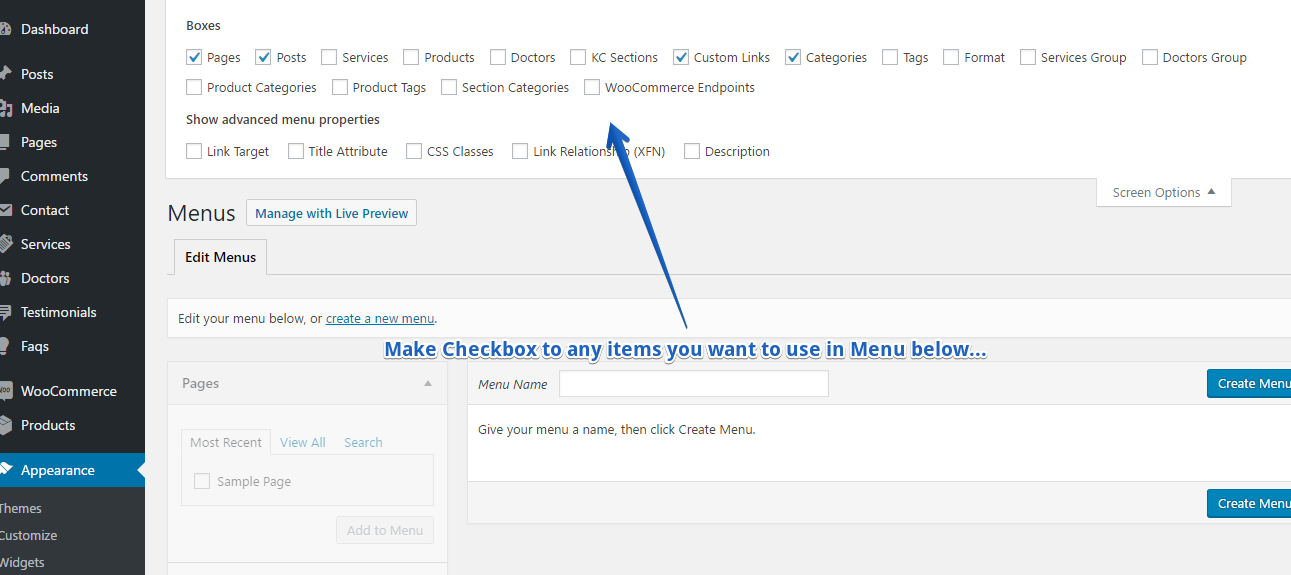Screen dimensions: 1291x575
Task: Enable the WooCommerce Endpoints checkbox
Action: (592, 87)
